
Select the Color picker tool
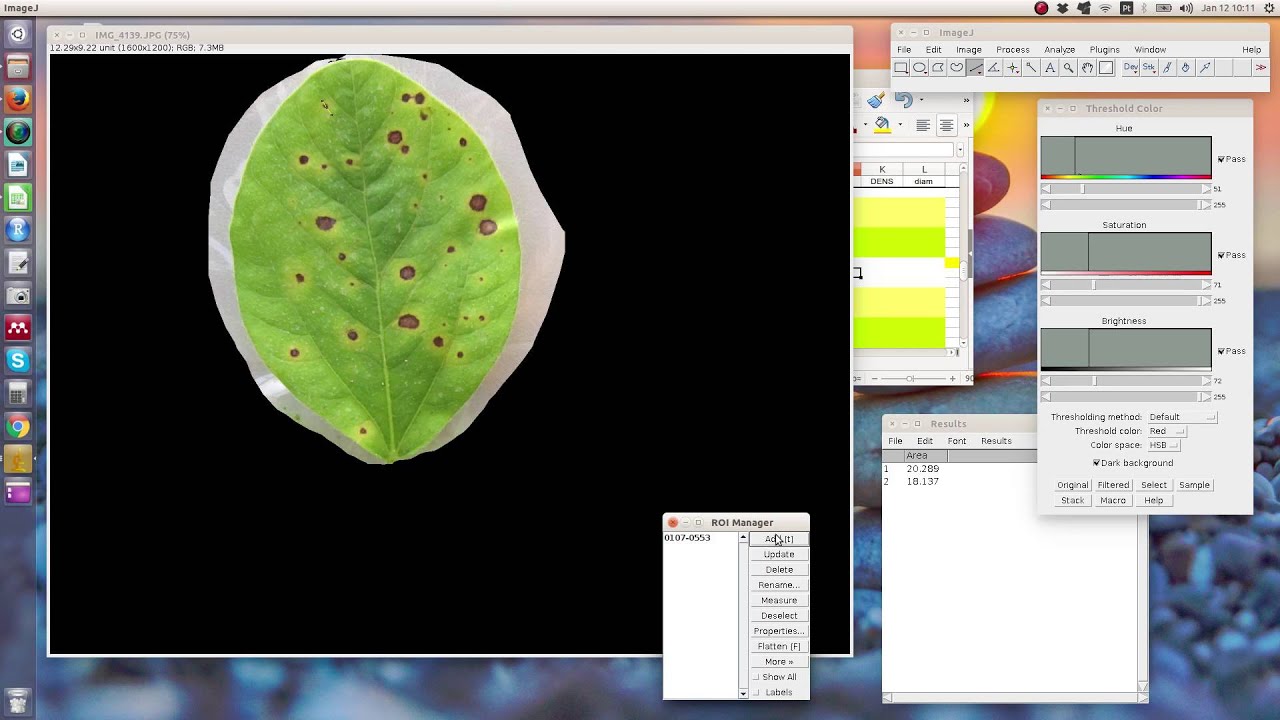point(1106,68)
